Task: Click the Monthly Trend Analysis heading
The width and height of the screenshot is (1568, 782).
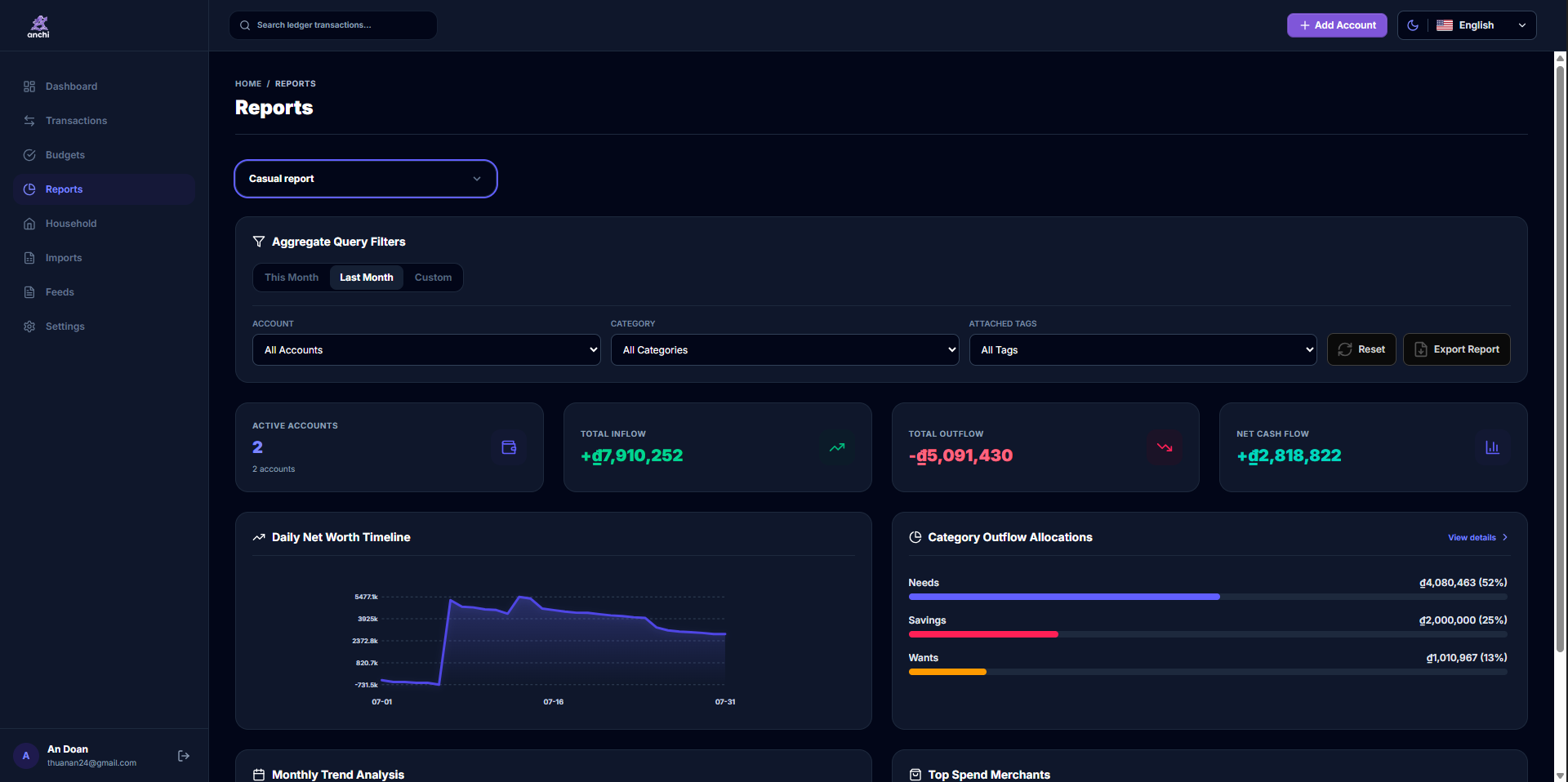Action: pyautogui.click(x=338, y=775)
